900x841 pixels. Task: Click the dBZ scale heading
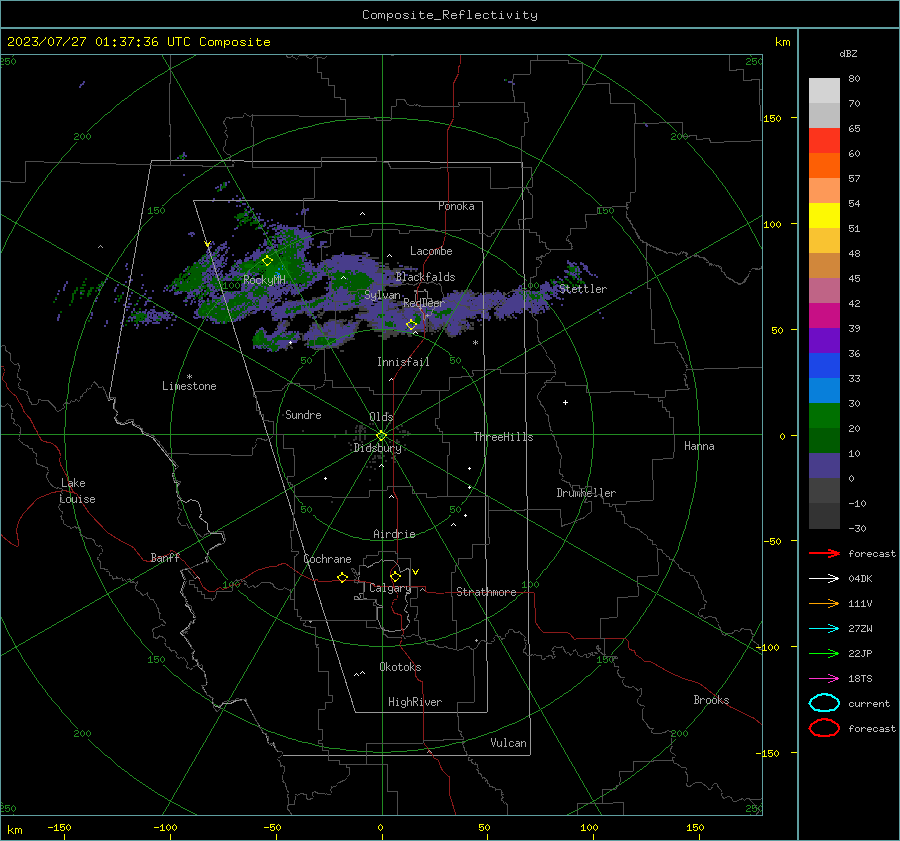[848, 54]
